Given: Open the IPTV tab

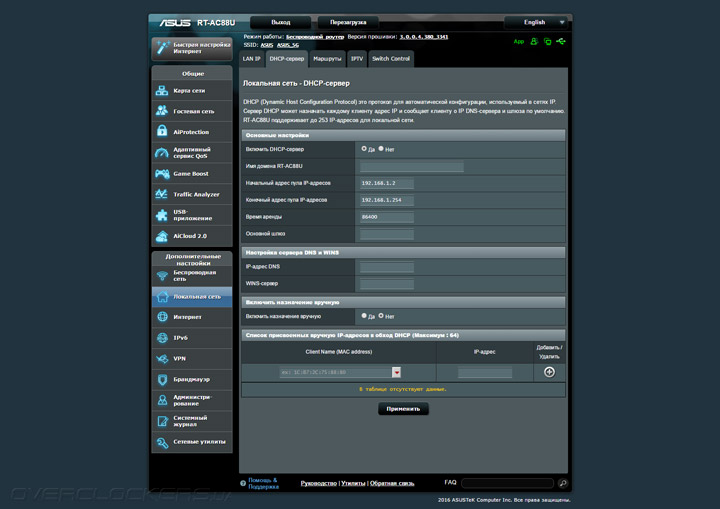Looking at the screenshot, I should [x=357, y=59].
